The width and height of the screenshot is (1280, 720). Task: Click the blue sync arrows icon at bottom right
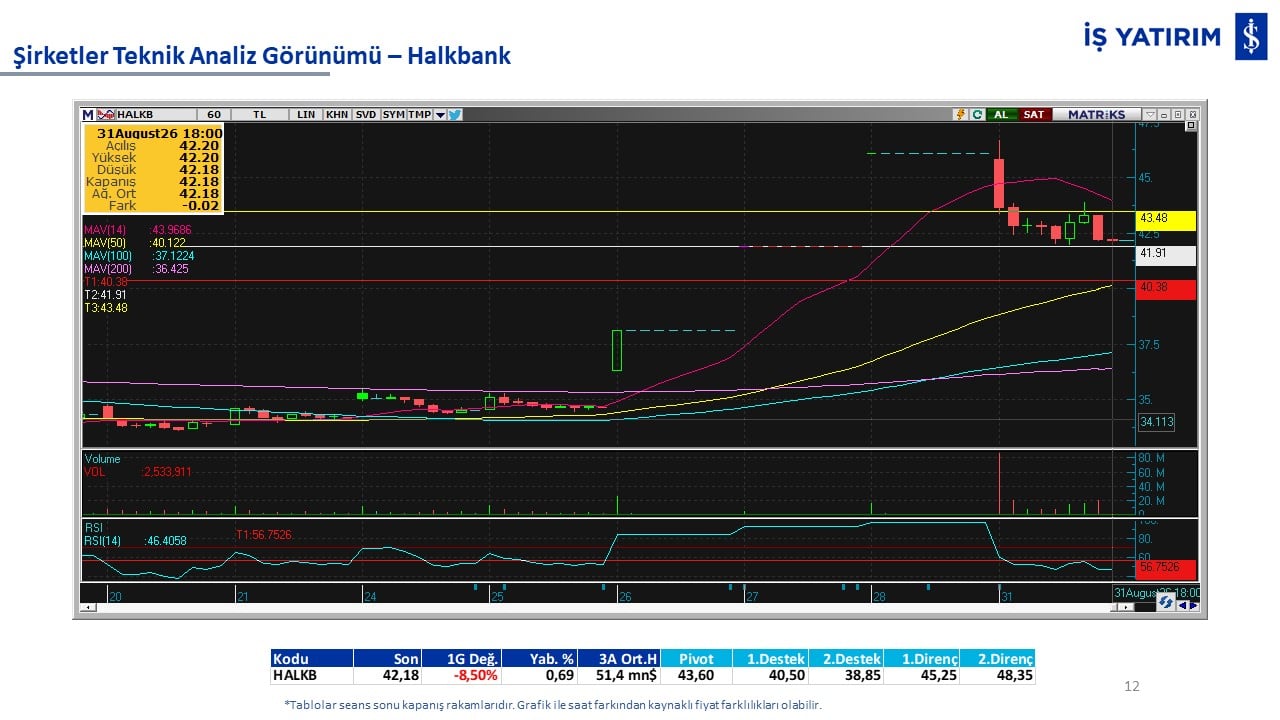click(x=1166, y=602)
